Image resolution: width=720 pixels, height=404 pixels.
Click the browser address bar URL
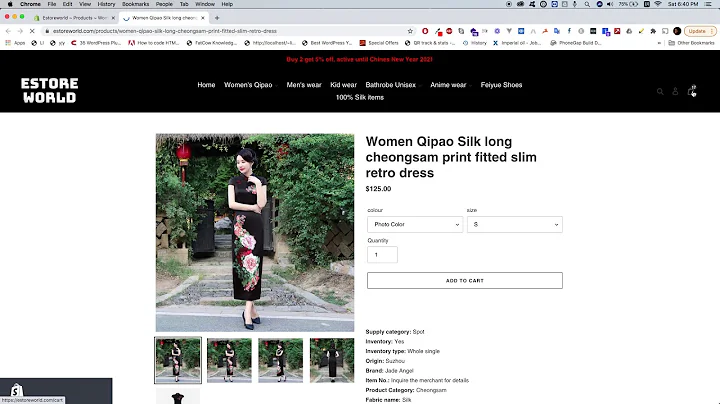tap(164, 31)
